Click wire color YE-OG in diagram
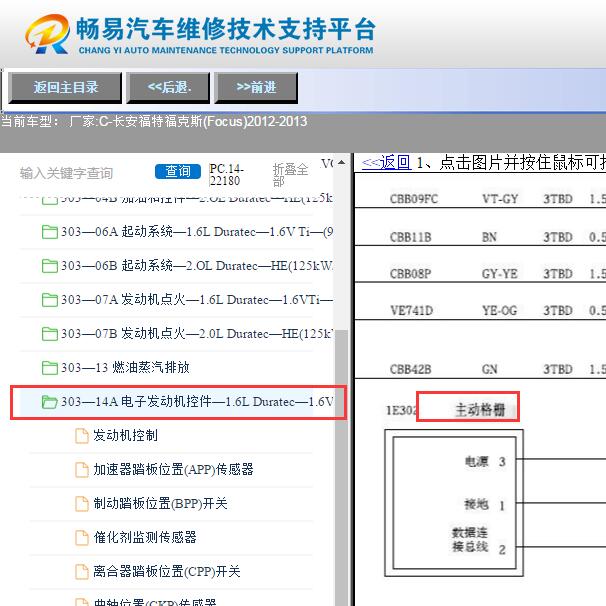The width and height of the screenshot is (606, 606). 499,311
